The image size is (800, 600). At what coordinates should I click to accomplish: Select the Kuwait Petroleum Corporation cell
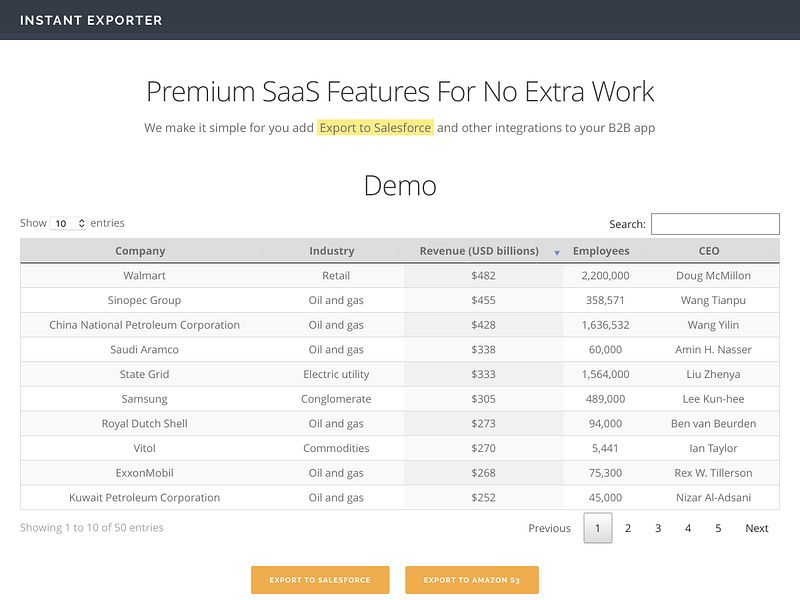(144, 497)
